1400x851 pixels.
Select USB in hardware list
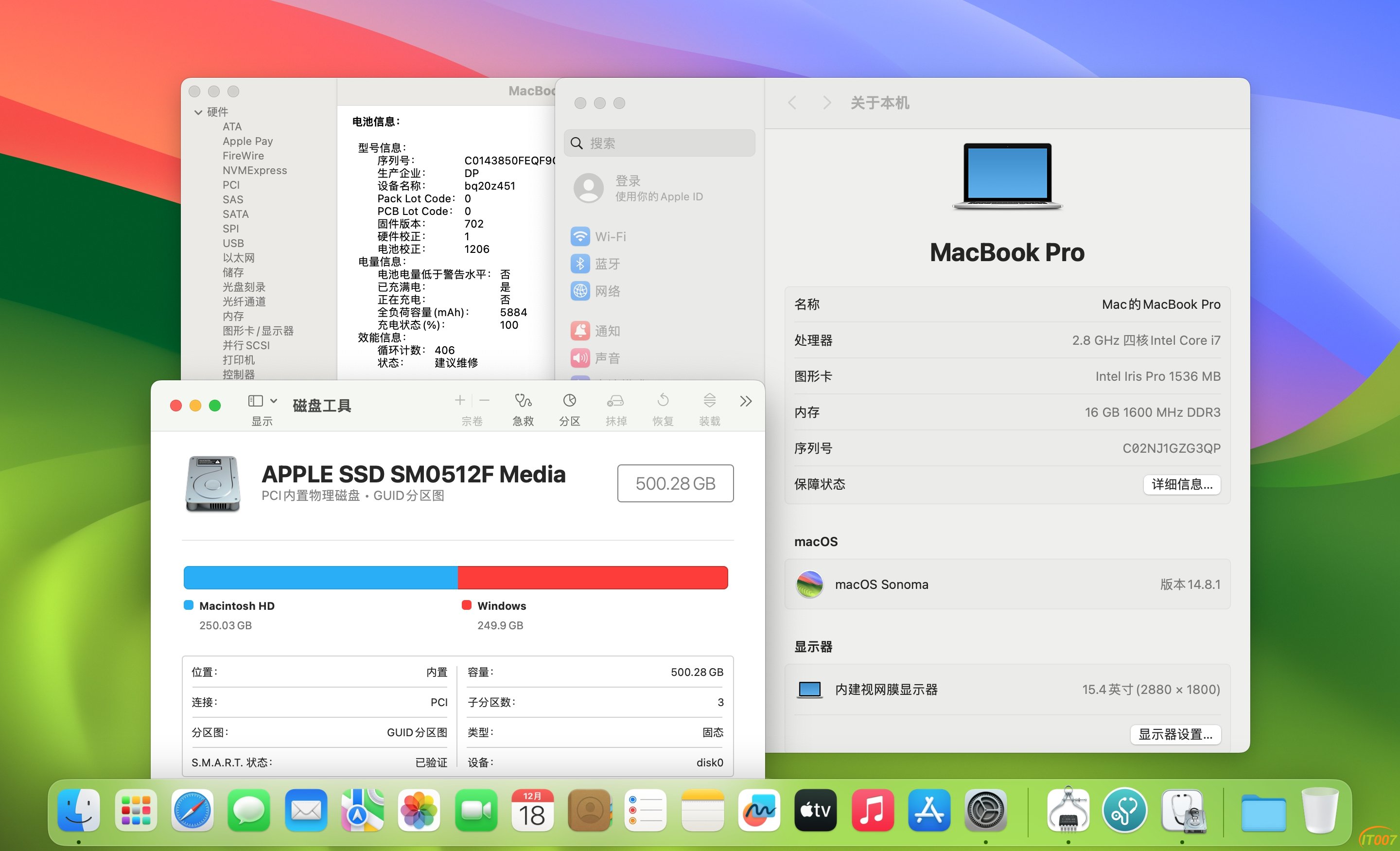coord(233,243)
